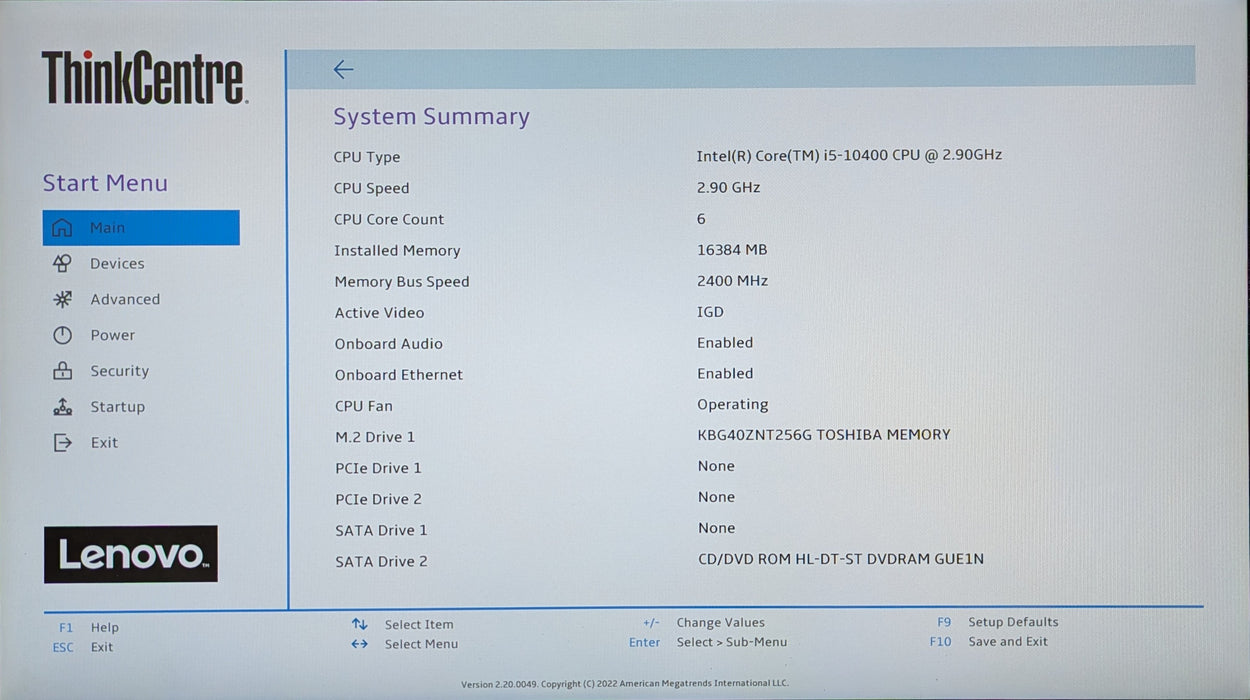Click the +/- Change Values hint
1250x700 pixels.
pos(703,623)
